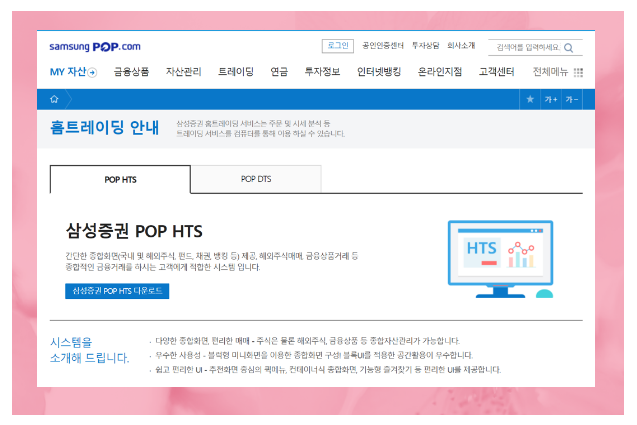This screenshot has height=425, width=637.
Task: Switch to the POP DTS tab
Action: coord(256,179)
